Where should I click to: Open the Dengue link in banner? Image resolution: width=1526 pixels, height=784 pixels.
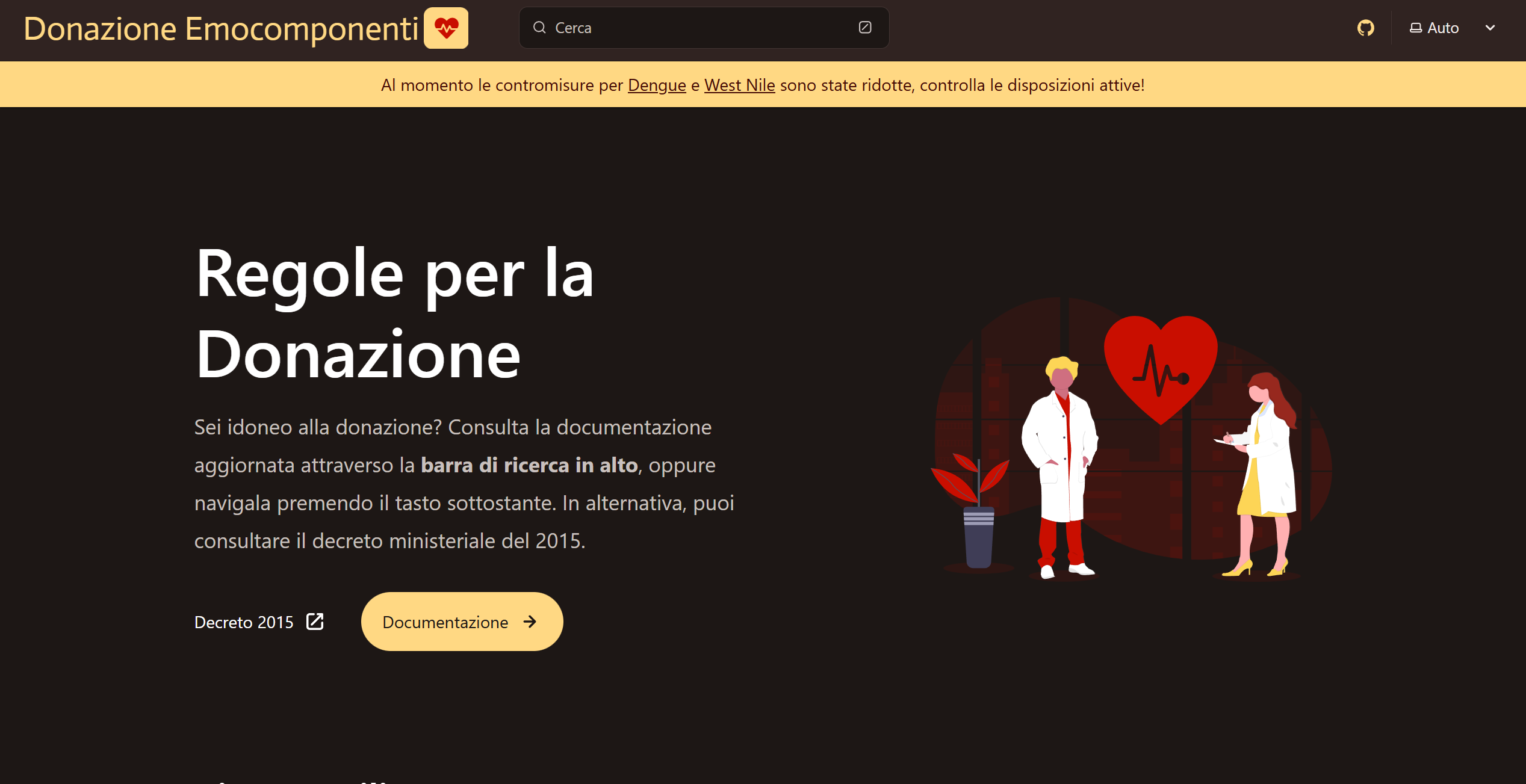coord(656,85)
